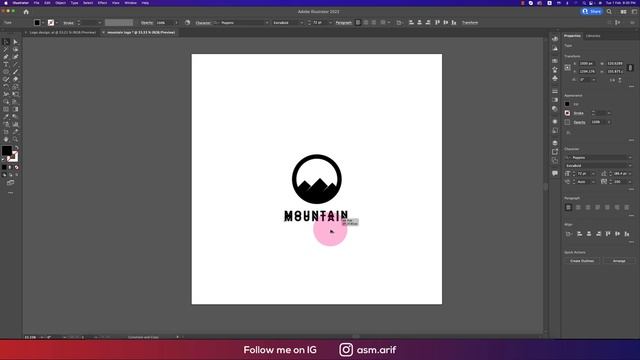The width and height of the screenshot is (640, 360).
Task: Open stroke color dropdown in control bar
Action: click(56, 22)
